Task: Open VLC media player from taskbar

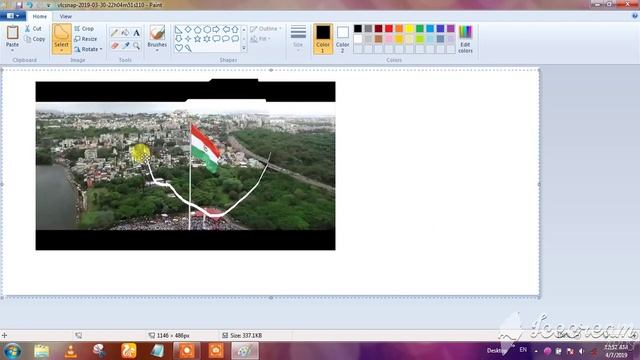Action: point(71,351)
